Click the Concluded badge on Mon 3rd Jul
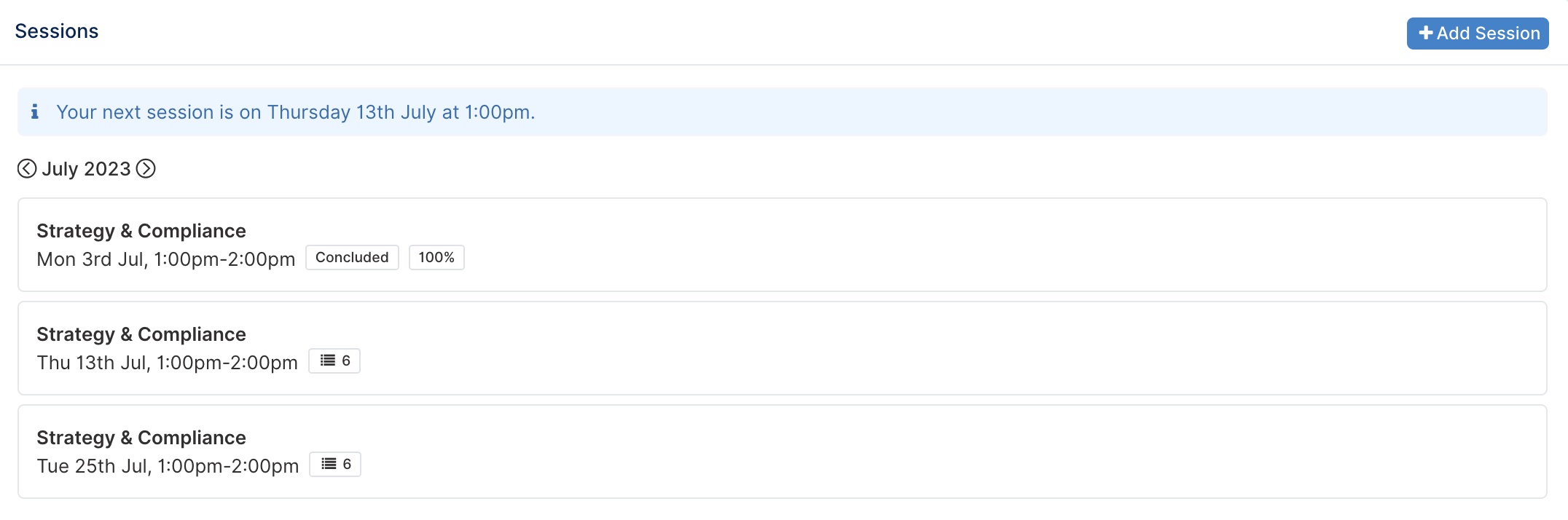 pyautogui.click(x=352, y=257)
